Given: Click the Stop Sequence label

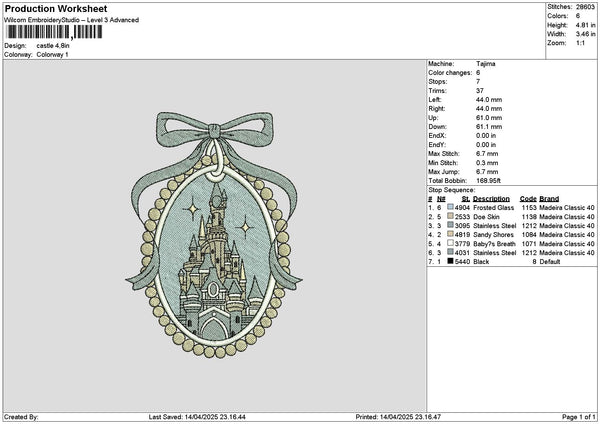Looking at the screenshot, I should (x=452, y=189).
